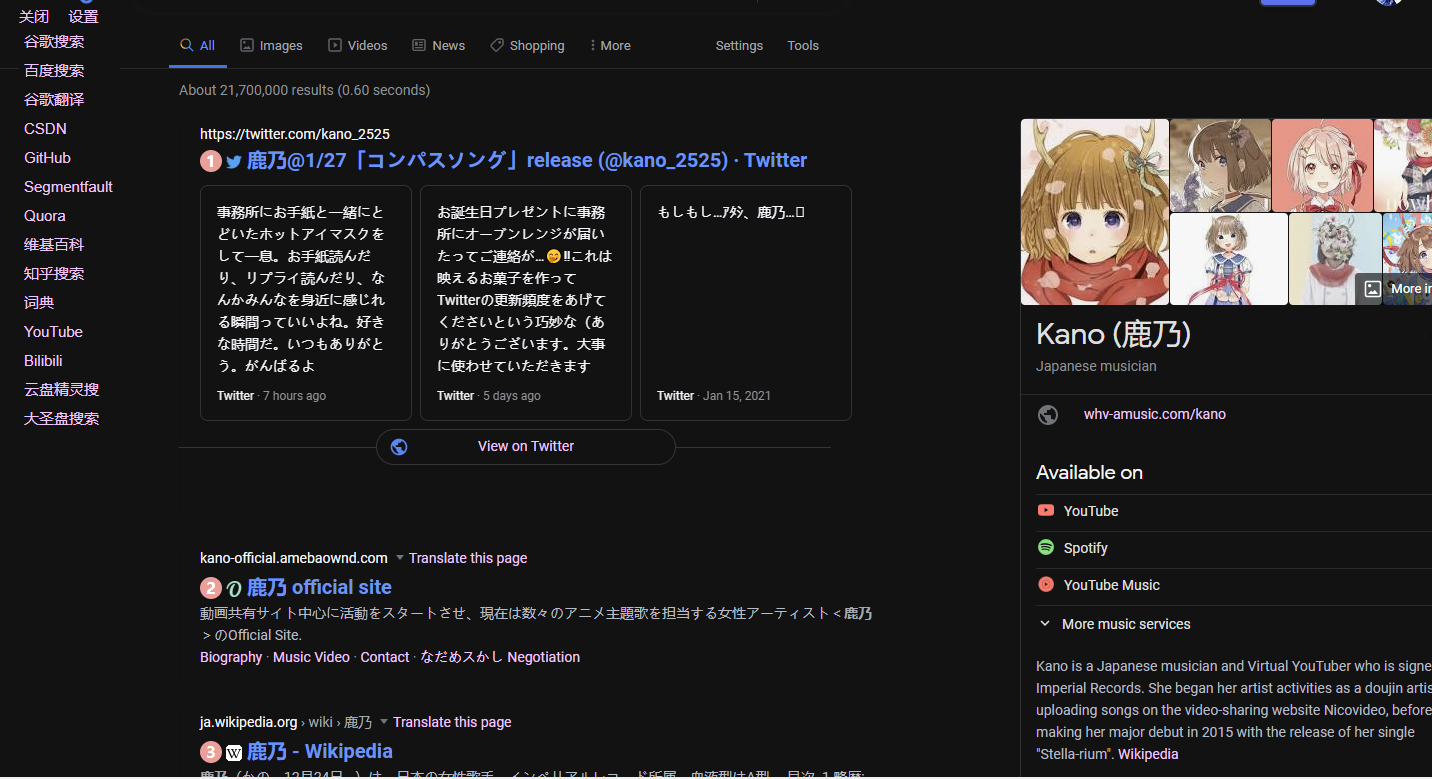Image resolution: width=1432 pixels, height=779 pixels.
Task: Open whv-amusic.com/kano website link
Action: click(x=1155, y=414)
